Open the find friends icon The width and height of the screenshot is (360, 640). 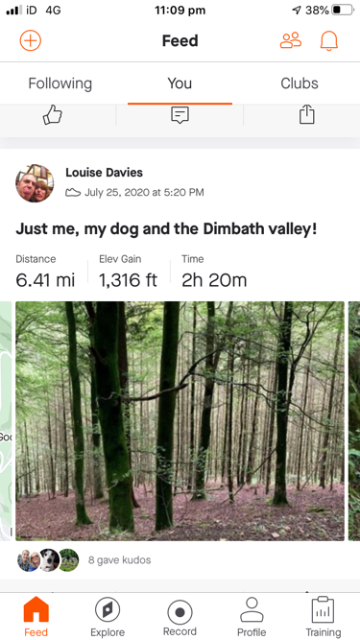tap(291, 40)
